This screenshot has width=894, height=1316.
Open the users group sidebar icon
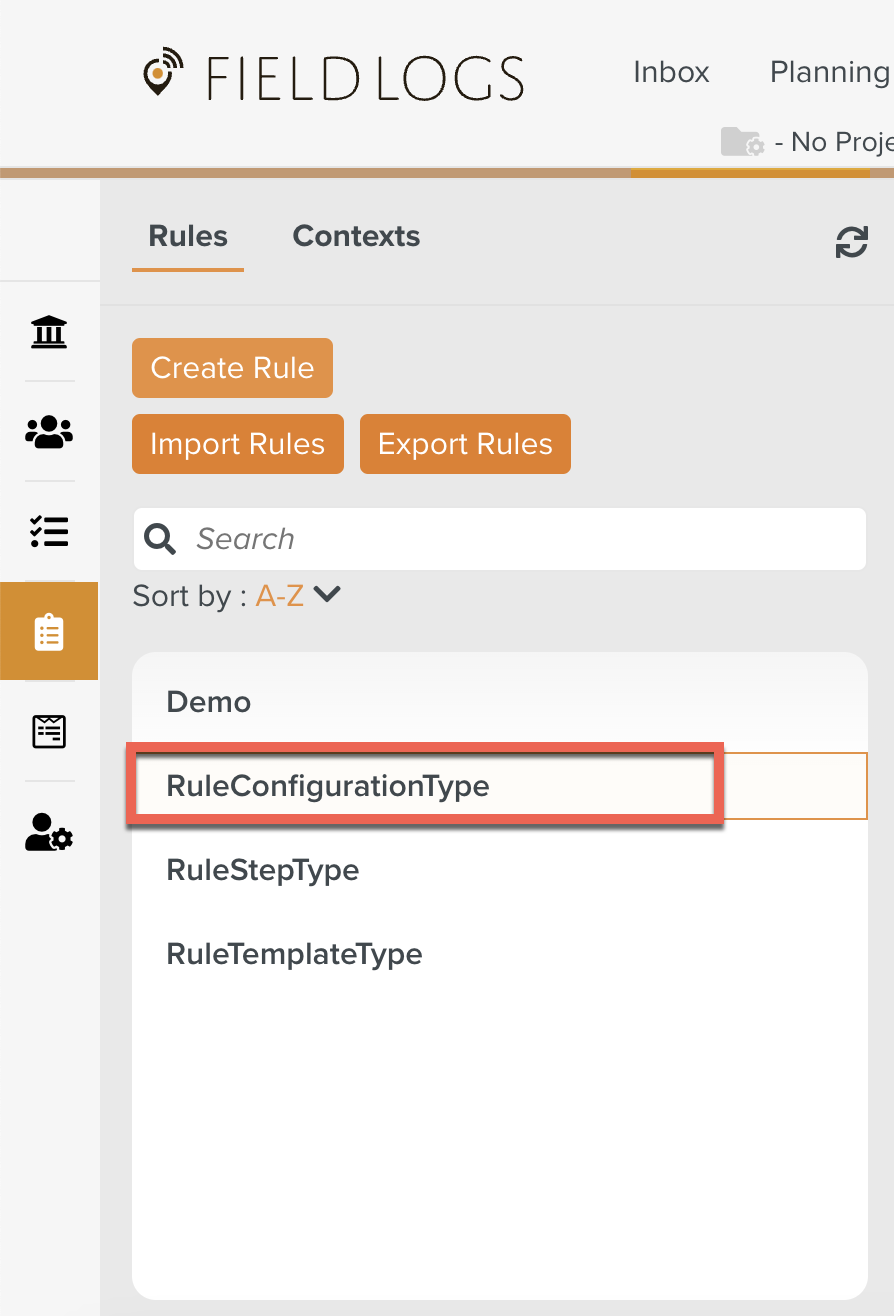[49, 432]
